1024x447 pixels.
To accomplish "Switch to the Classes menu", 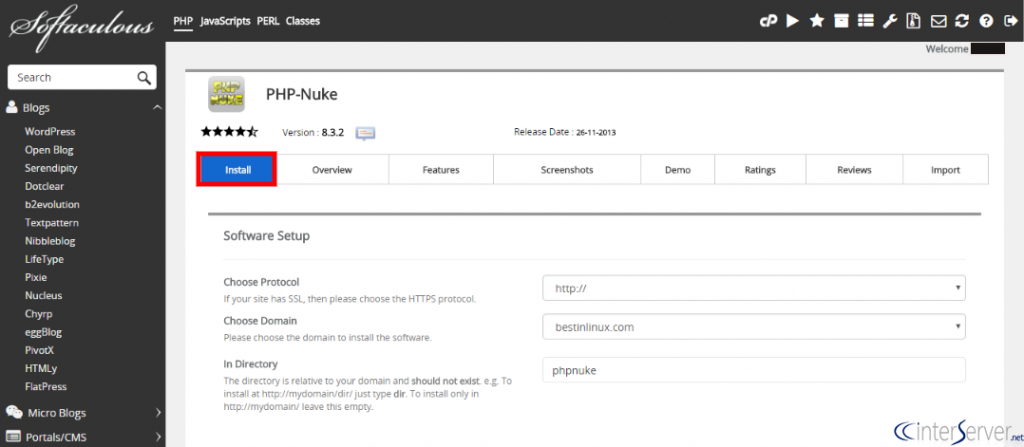I will (x=302, y=21).
